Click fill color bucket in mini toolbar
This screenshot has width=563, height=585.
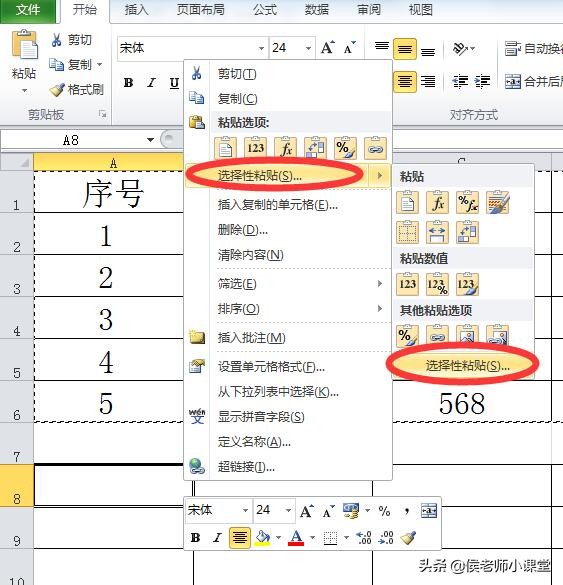pos(263,538)
